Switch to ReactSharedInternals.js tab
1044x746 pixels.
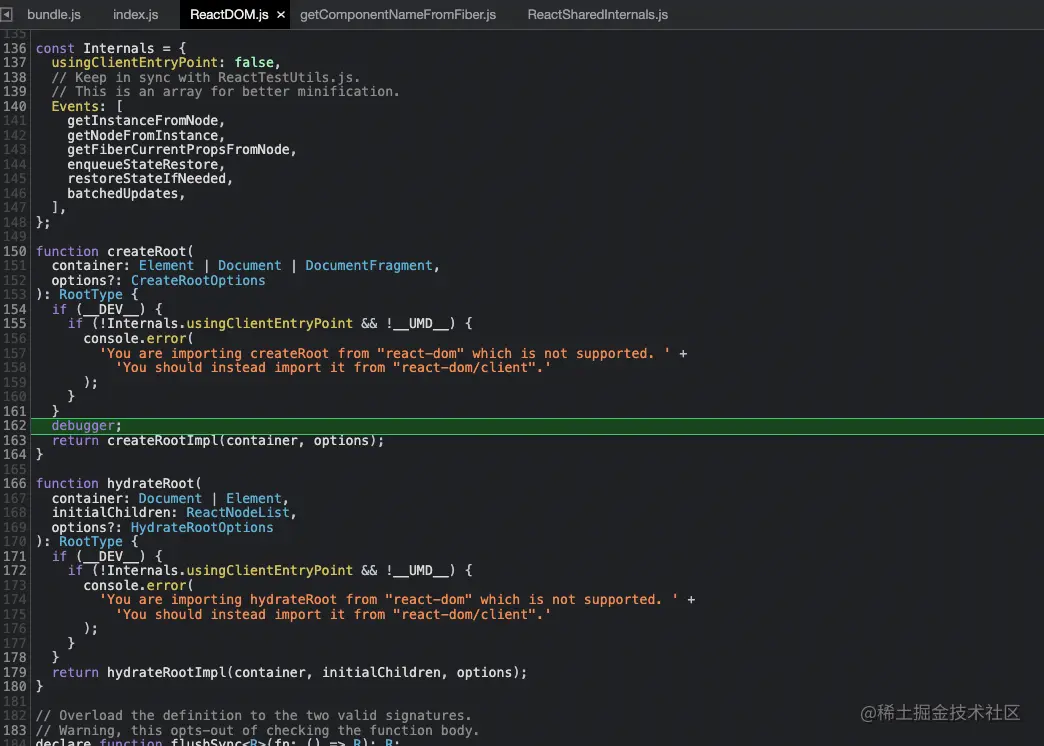[x=598, y=15]
